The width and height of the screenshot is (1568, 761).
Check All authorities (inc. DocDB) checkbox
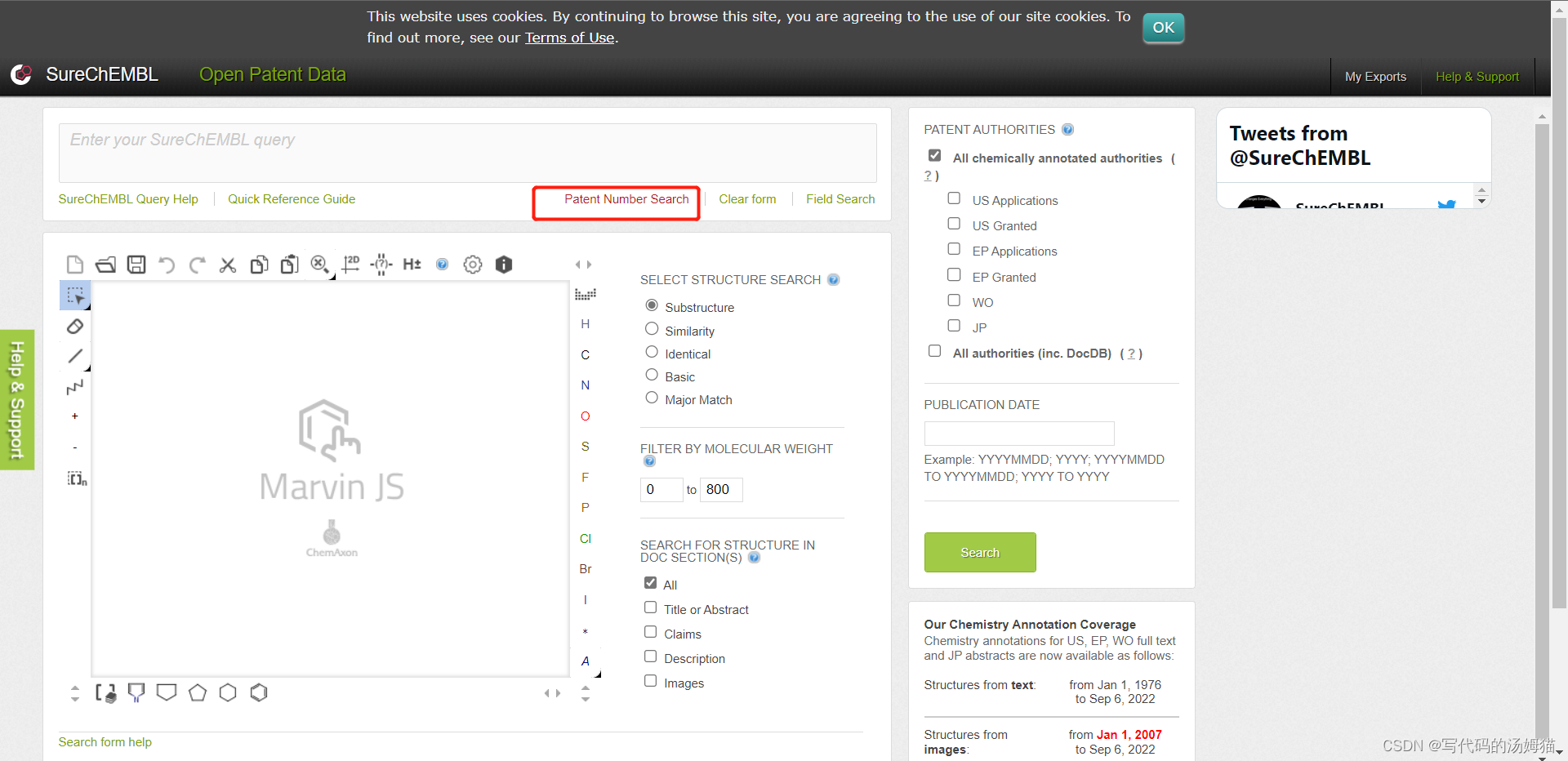pos(934,351)
